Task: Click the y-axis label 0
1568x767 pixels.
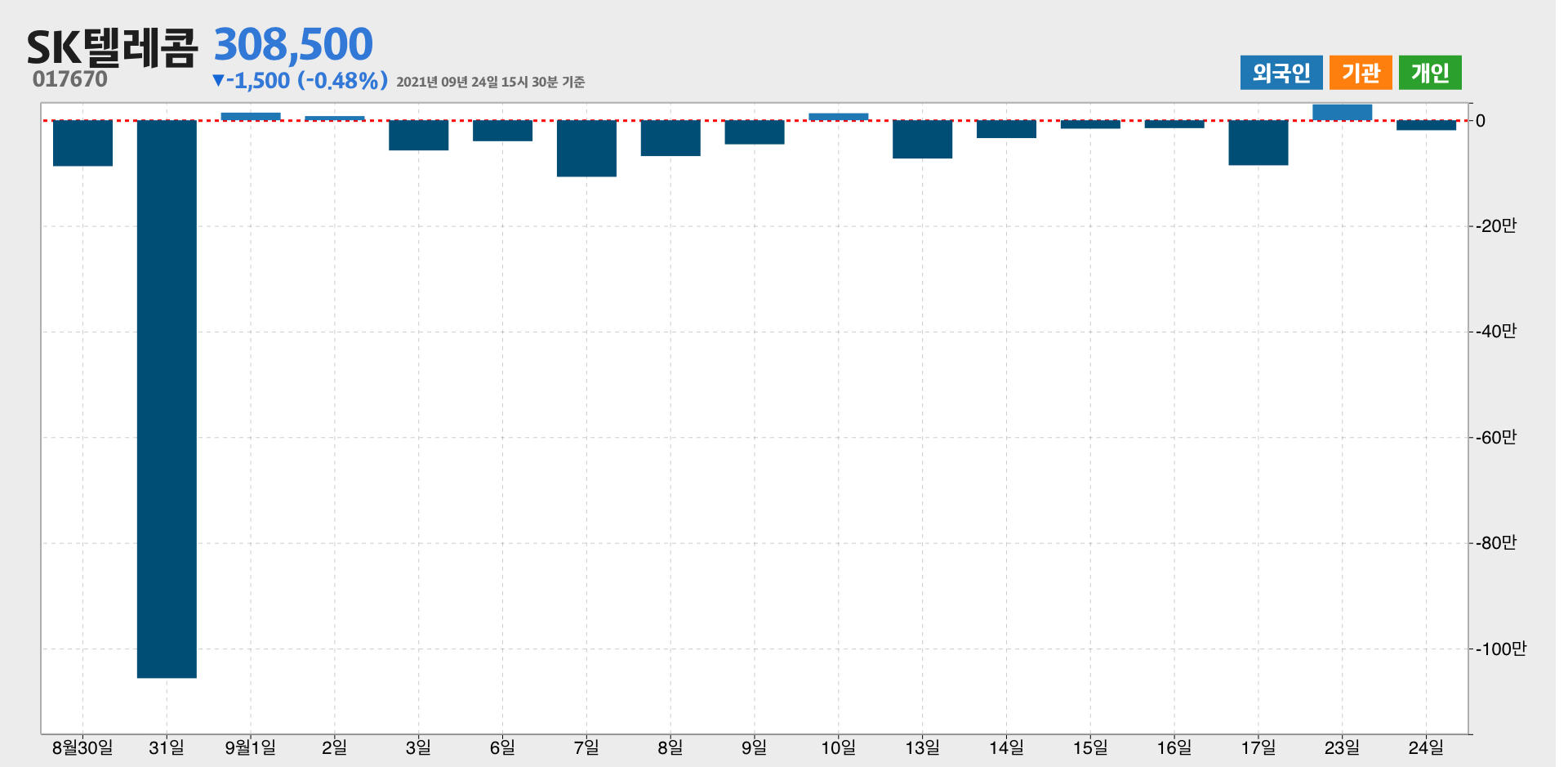Action: [1481, 121]
